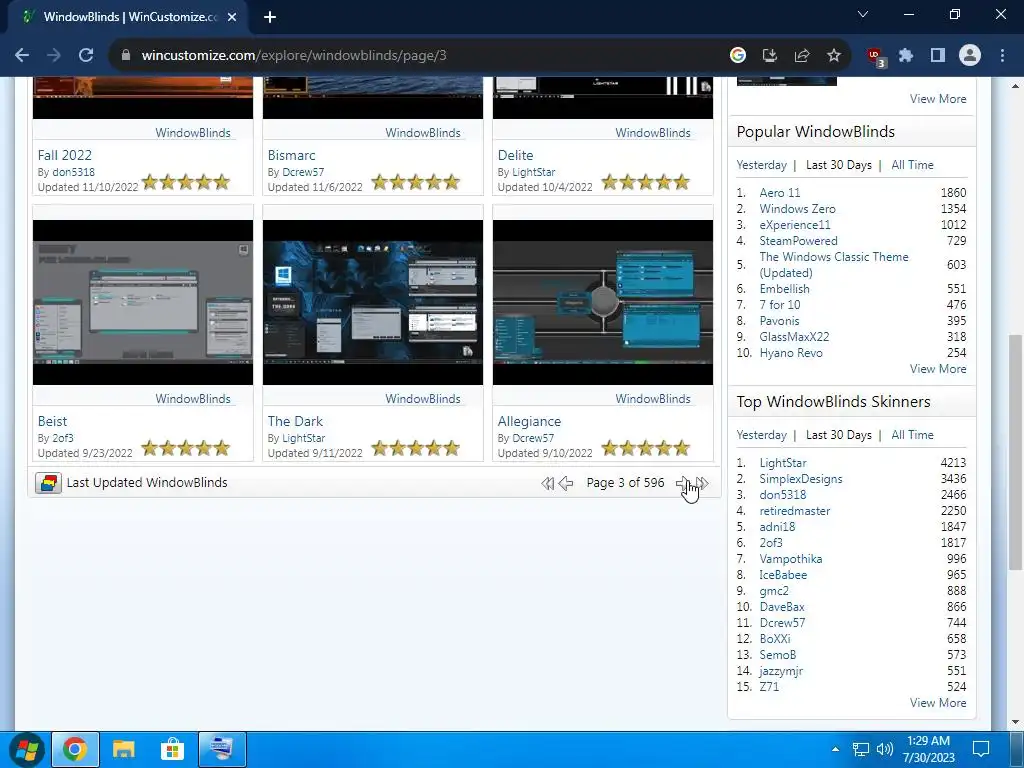The height and width of the screenshot is (768, 1024).
Task: Open Windows Zero in popular list
Action: coord(797,209)
